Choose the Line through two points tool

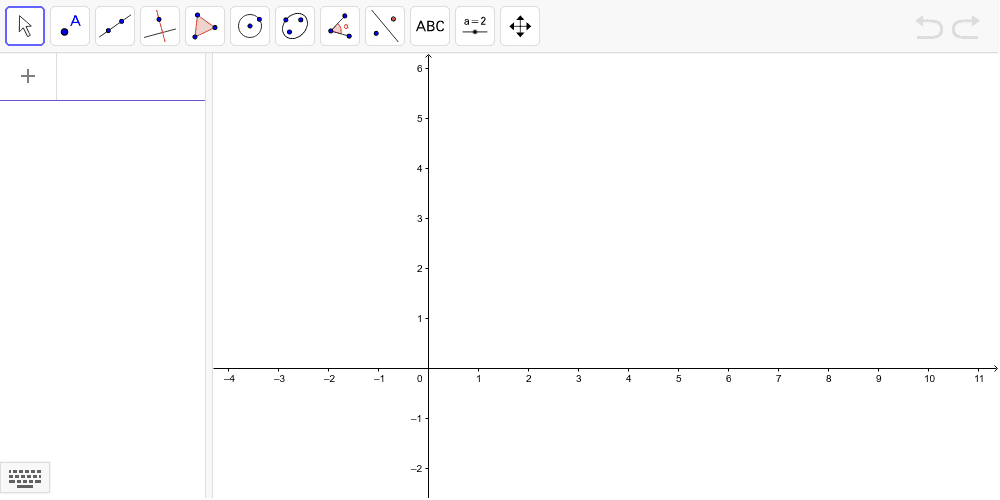point(115,26)
